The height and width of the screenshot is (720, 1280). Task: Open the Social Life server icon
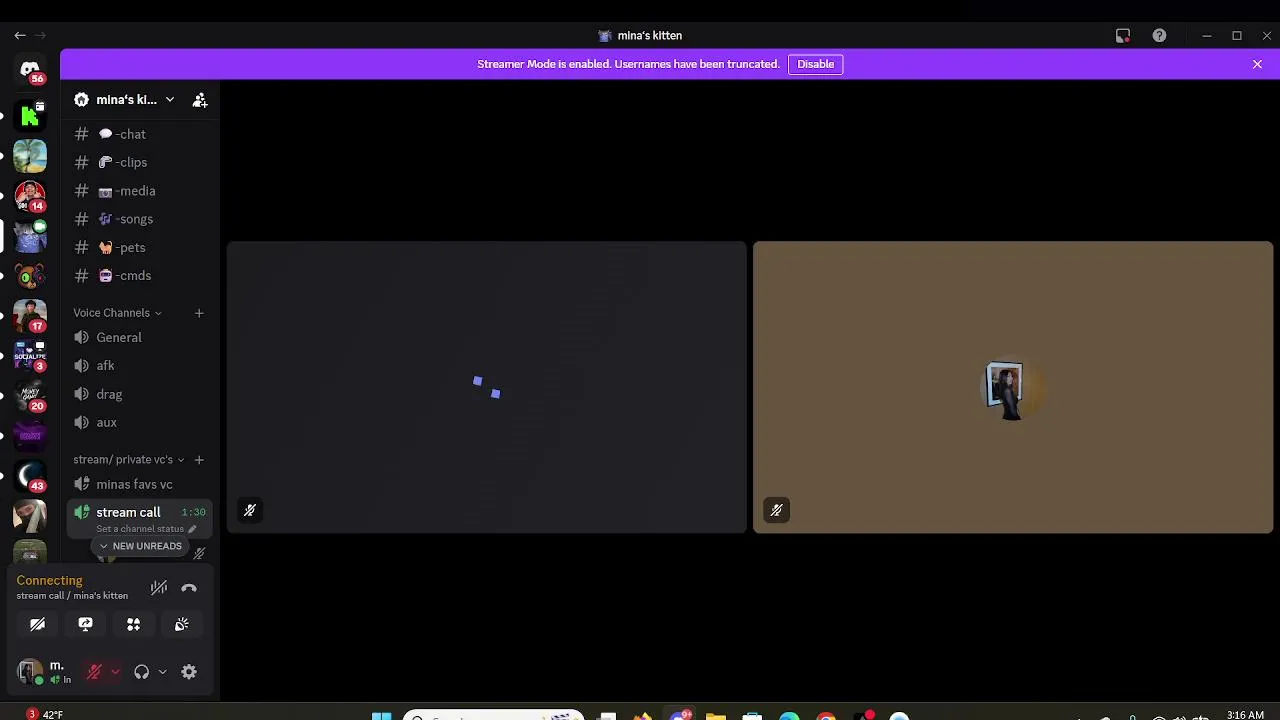30,356
